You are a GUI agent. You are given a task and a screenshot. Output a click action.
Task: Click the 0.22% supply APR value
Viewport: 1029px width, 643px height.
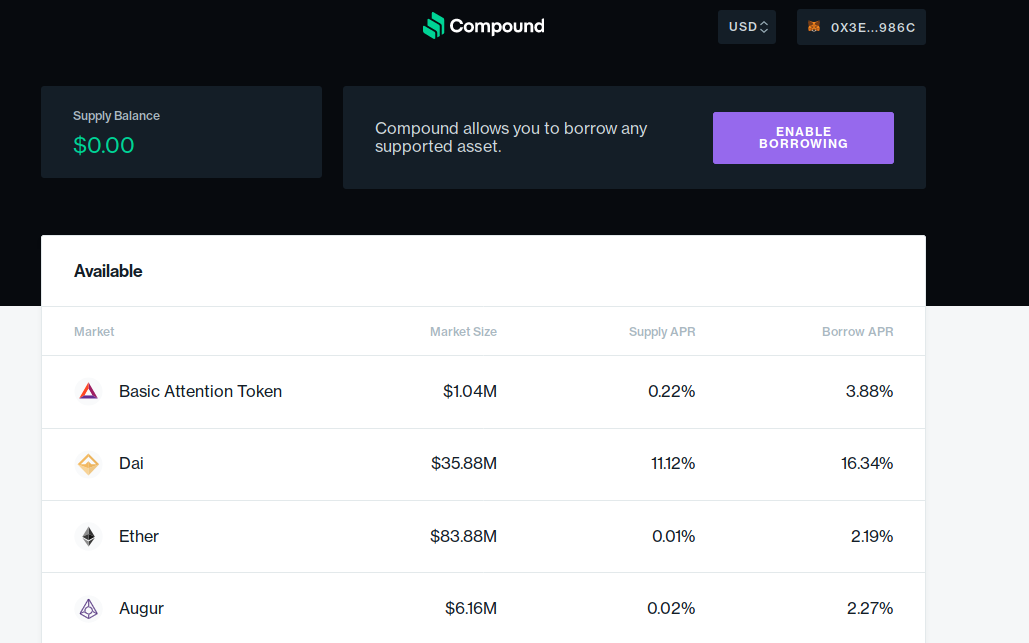coord(671,391)
